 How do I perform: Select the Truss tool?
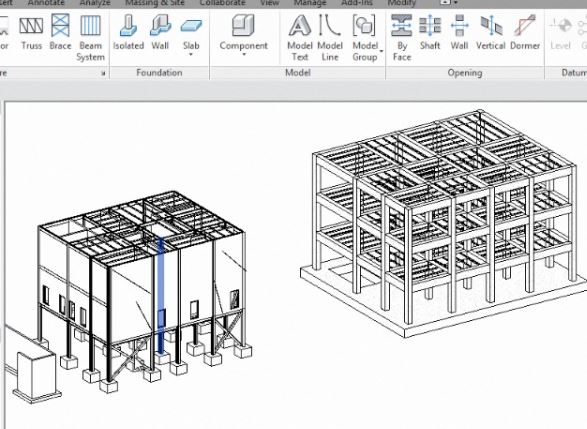(31, 33)
